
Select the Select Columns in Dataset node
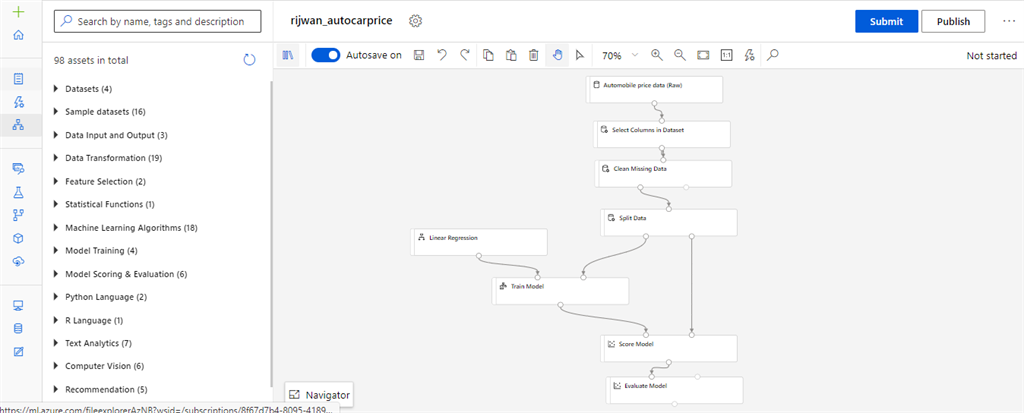pyautogui.click(x=662, y=134)
